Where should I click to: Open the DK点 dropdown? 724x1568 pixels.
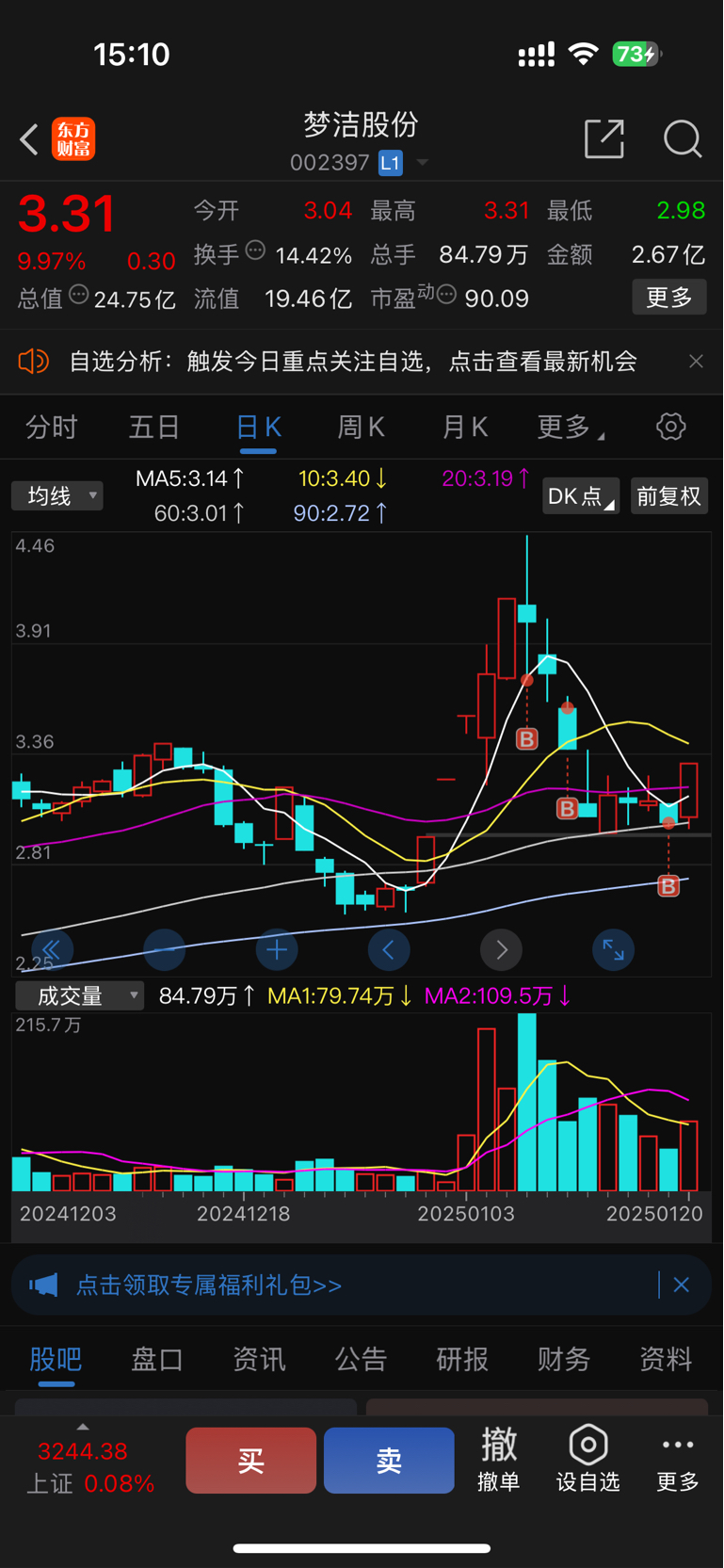pos(581,495)
